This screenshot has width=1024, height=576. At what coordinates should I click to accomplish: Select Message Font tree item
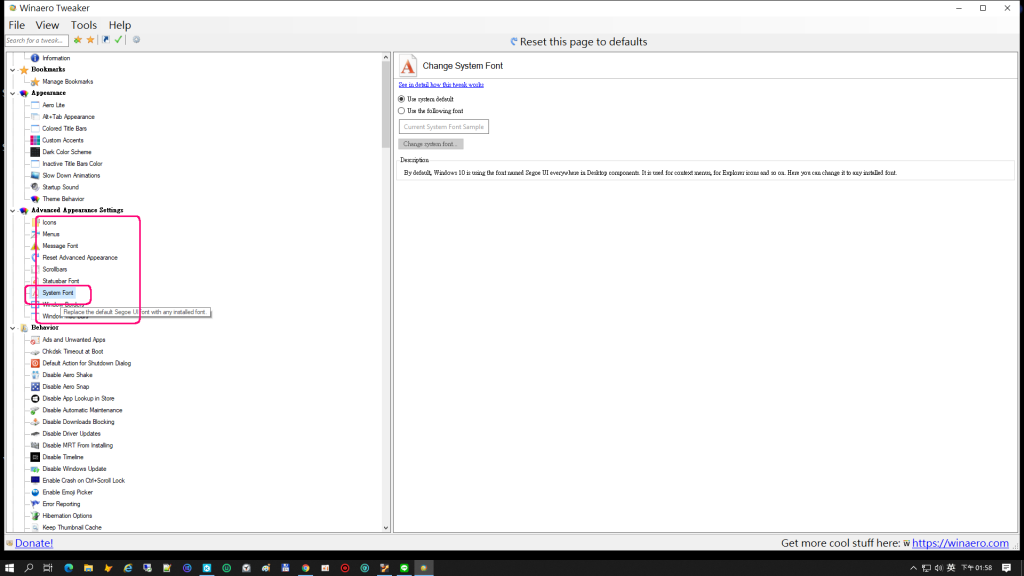(60, 246)
